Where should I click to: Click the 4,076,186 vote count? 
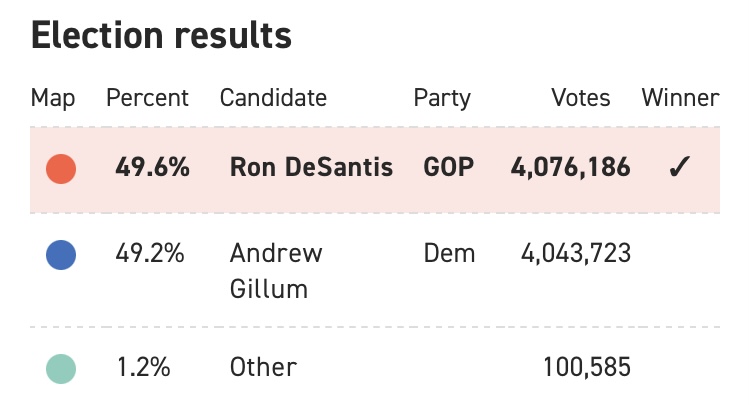coord(571,168)
